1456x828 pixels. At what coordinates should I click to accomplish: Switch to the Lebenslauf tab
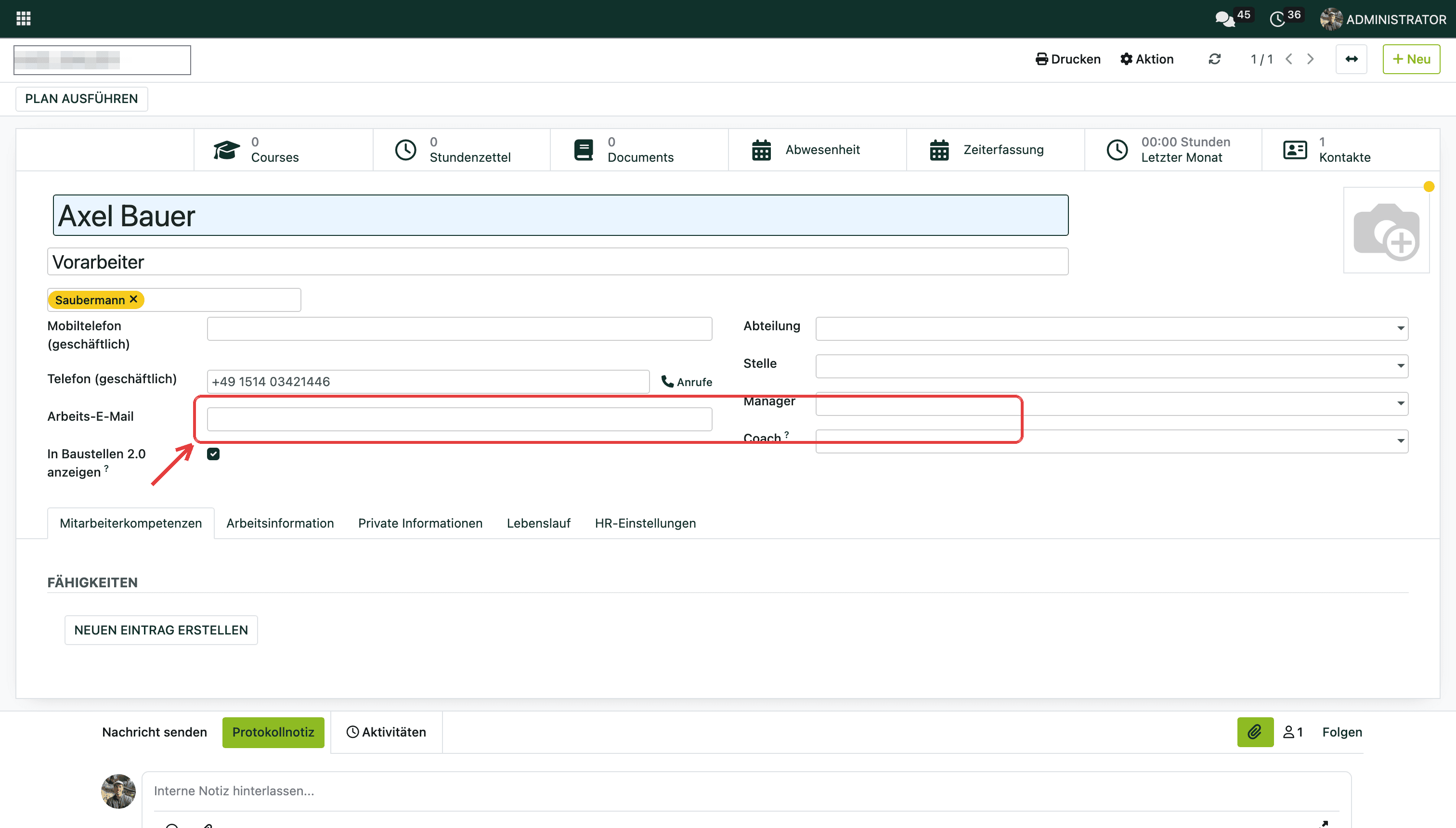(539, 523)
